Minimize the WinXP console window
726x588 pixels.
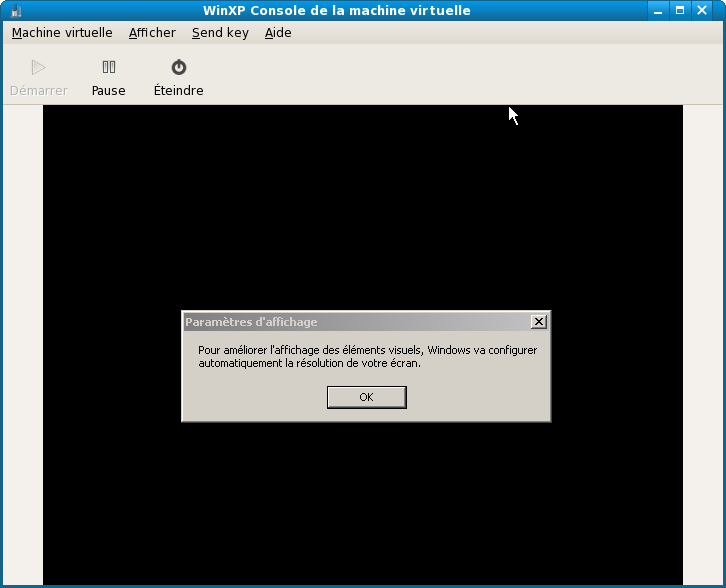click(x=658, y=10)
